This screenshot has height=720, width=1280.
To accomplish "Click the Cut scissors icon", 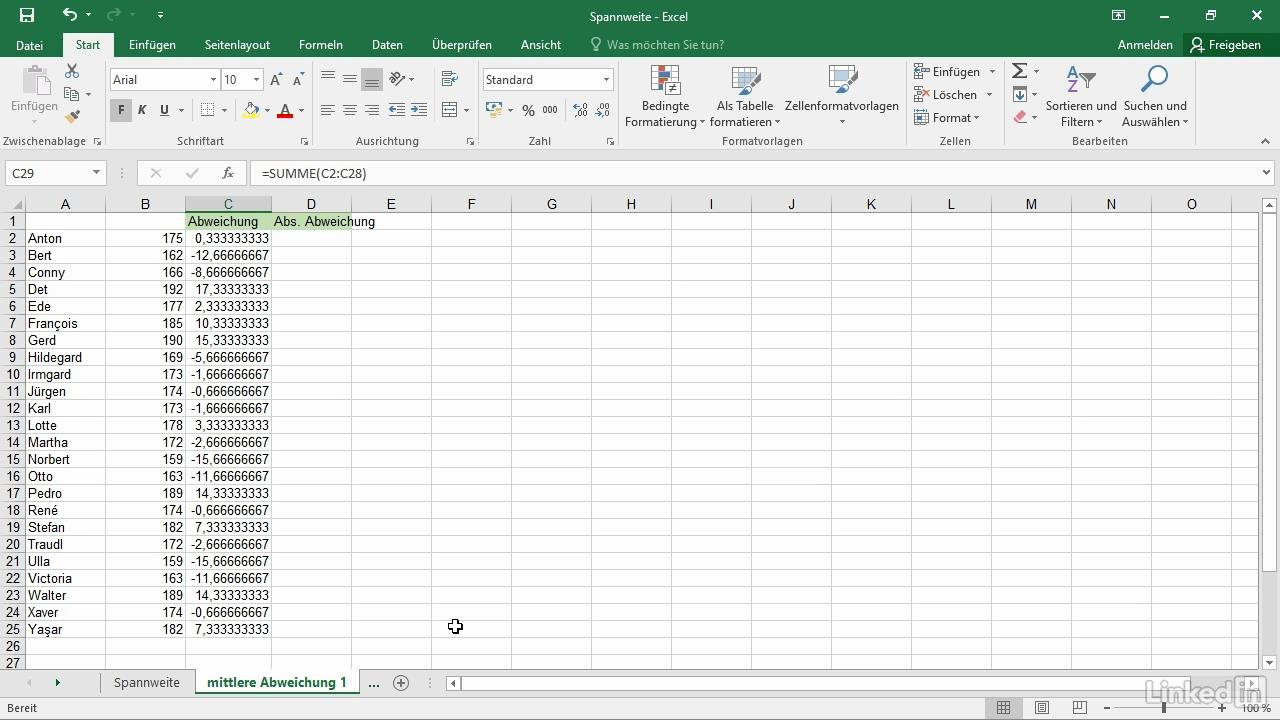I will (x=72, y=71).
